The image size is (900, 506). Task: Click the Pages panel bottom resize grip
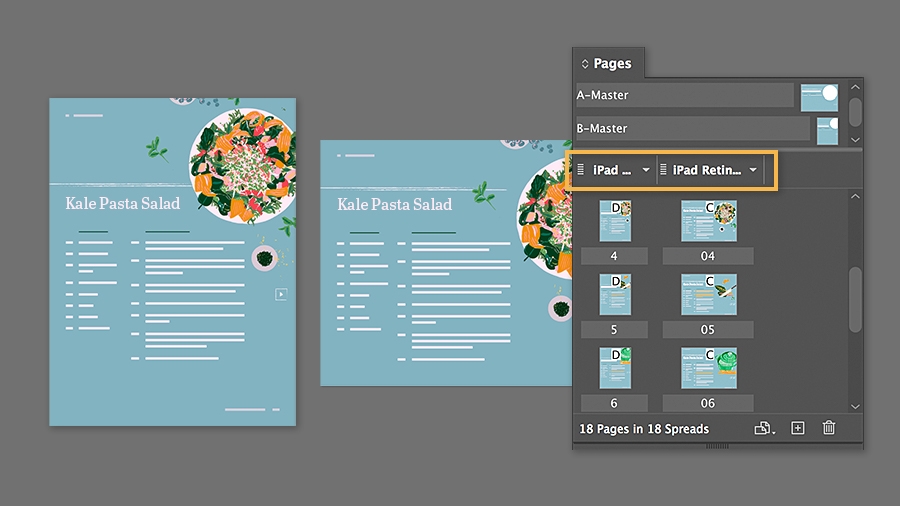pos(717,446)
